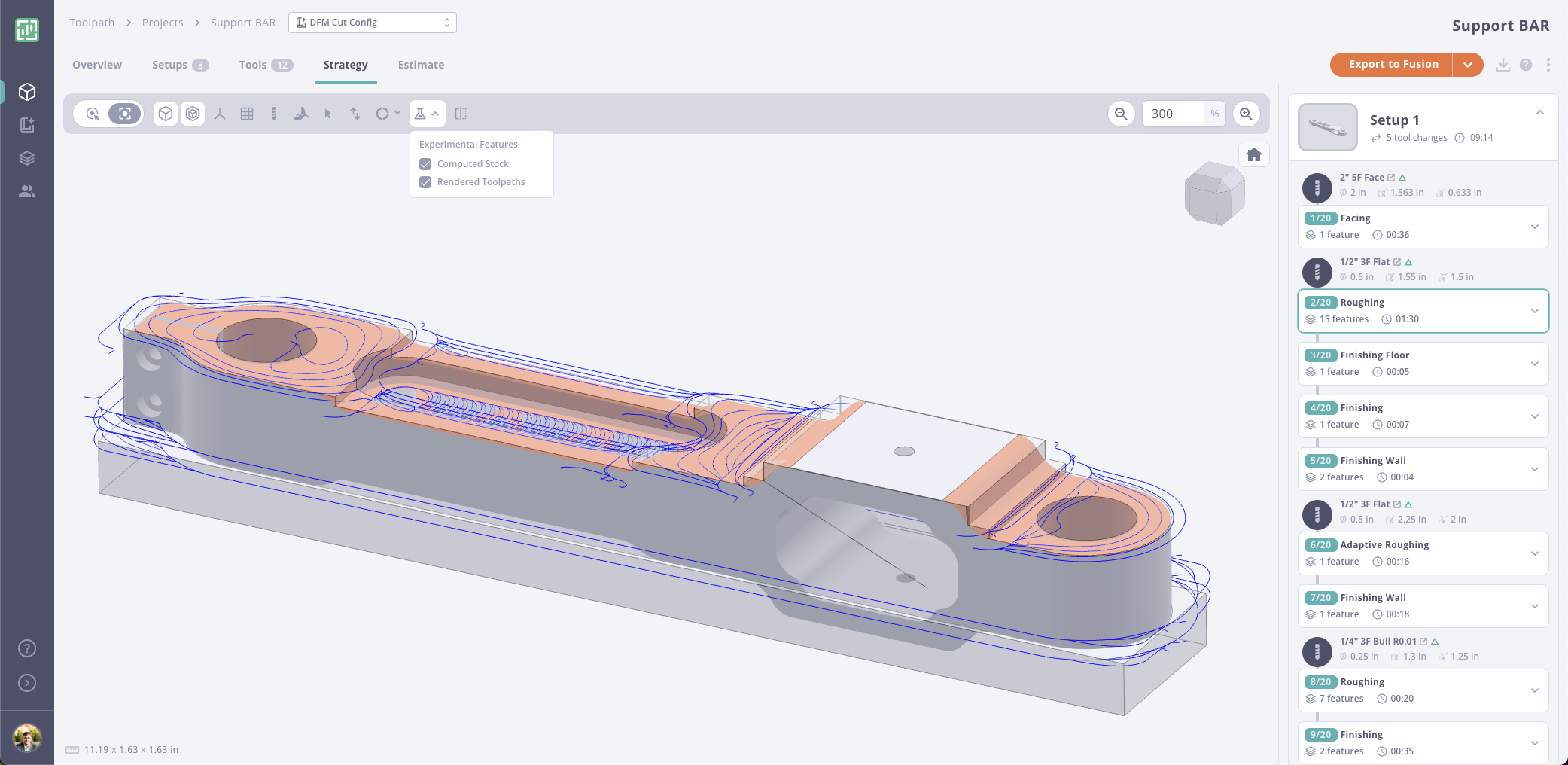The width and height of the screenshot is (1568, 765).
Task: Click the Export to Fusion button
Action: 1393,65
